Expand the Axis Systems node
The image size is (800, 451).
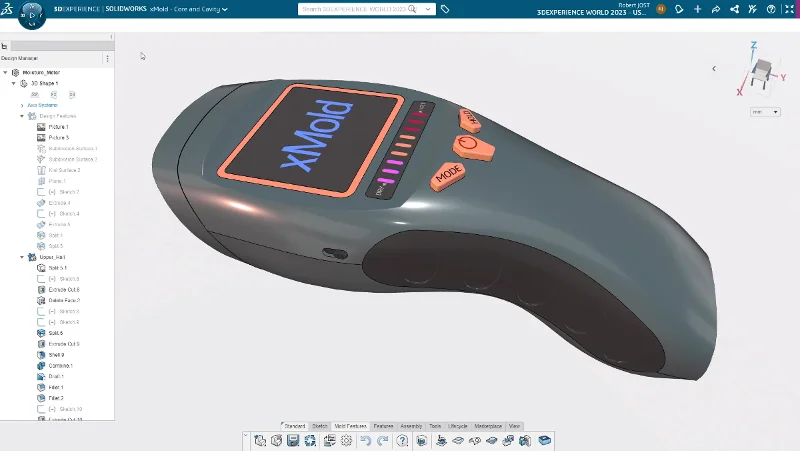[23, 105]
